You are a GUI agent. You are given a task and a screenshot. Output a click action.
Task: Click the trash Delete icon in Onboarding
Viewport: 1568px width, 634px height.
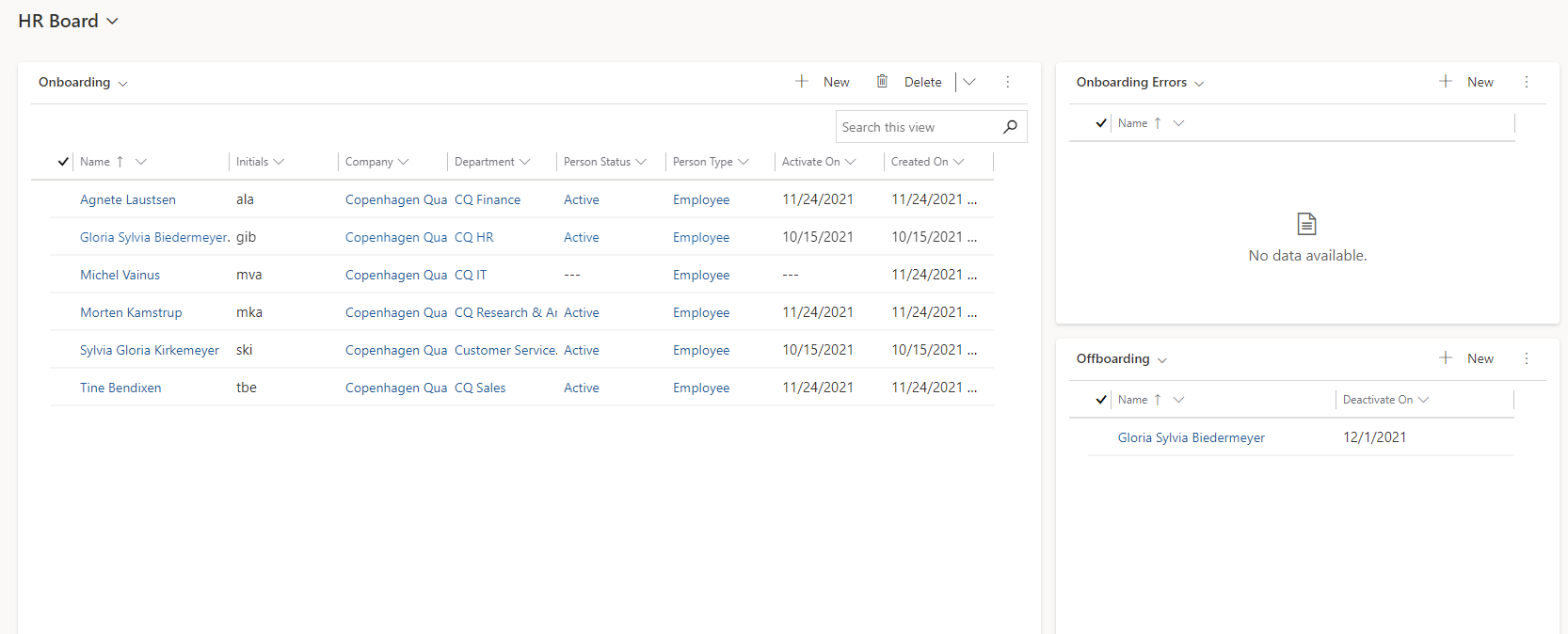[882, 82]
